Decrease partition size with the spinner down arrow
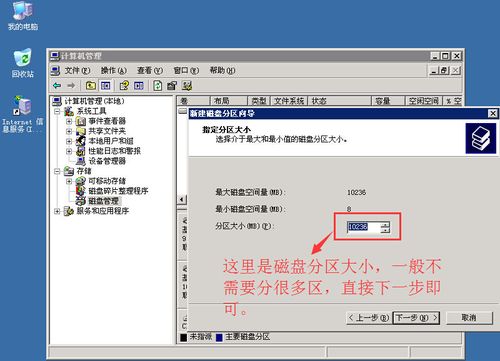The height and width of the screenshot is (361, 500). click(385, 230)
